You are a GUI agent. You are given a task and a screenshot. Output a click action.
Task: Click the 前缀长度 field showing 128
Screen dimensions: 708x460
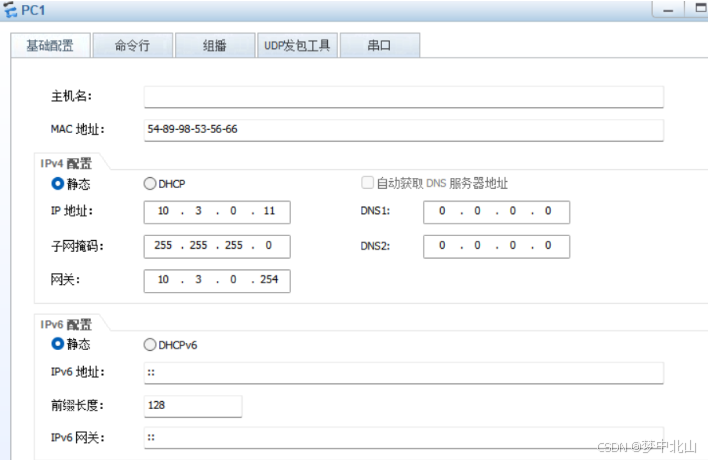click(x=193, y=406)
